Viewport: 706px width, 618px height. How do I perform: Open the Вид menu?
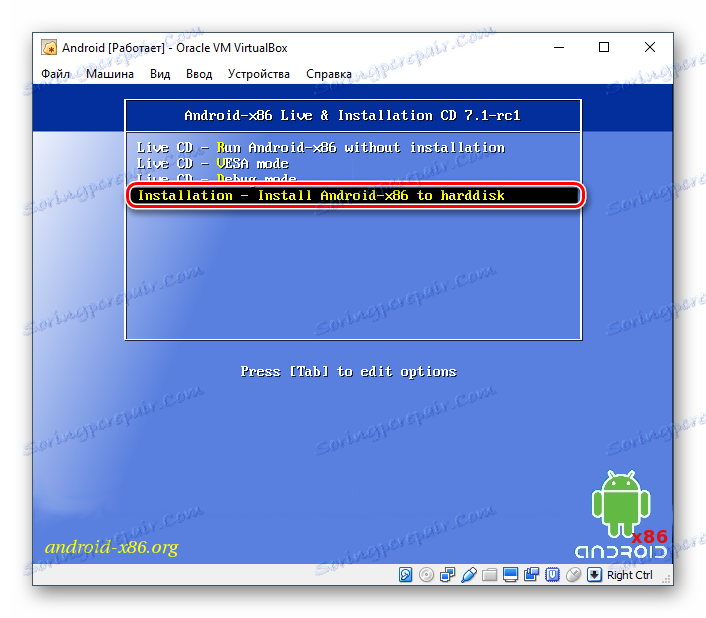160,74
